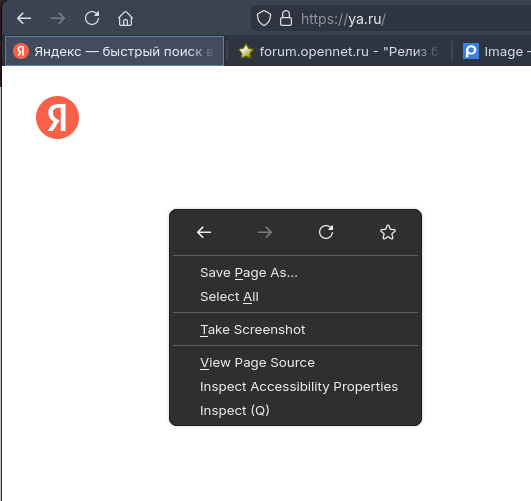Click the Yandex logo on the page
Screen dimensions: 531x501
point(58,118)
